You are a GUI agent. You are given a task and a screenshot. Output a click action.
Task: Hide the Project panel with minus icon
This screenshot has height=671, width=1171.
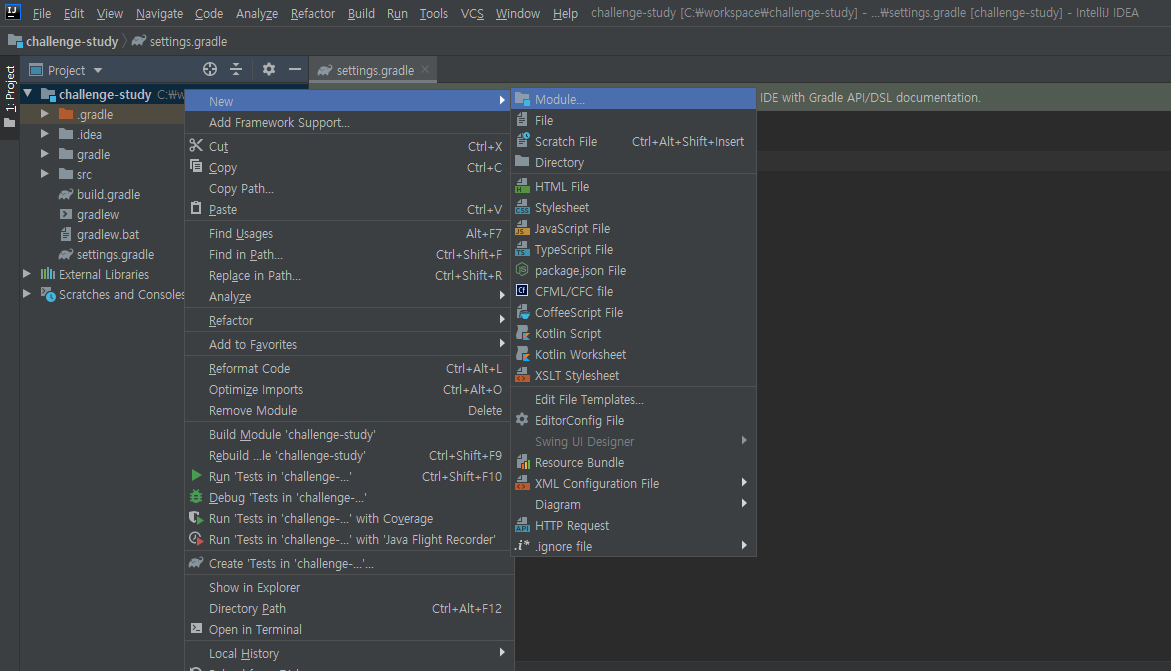click(x=295, y=69)
